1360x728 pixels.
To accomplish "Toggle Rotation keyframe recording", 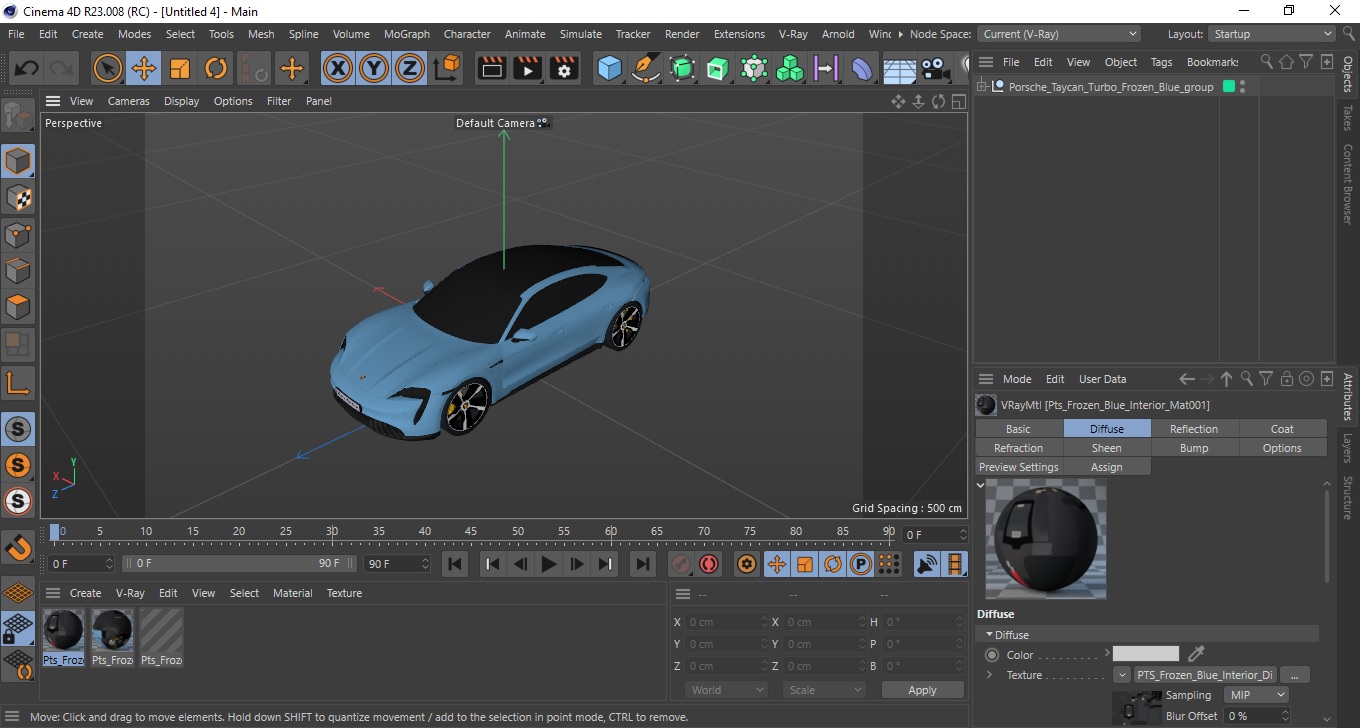I will click(x=833, y=564).
